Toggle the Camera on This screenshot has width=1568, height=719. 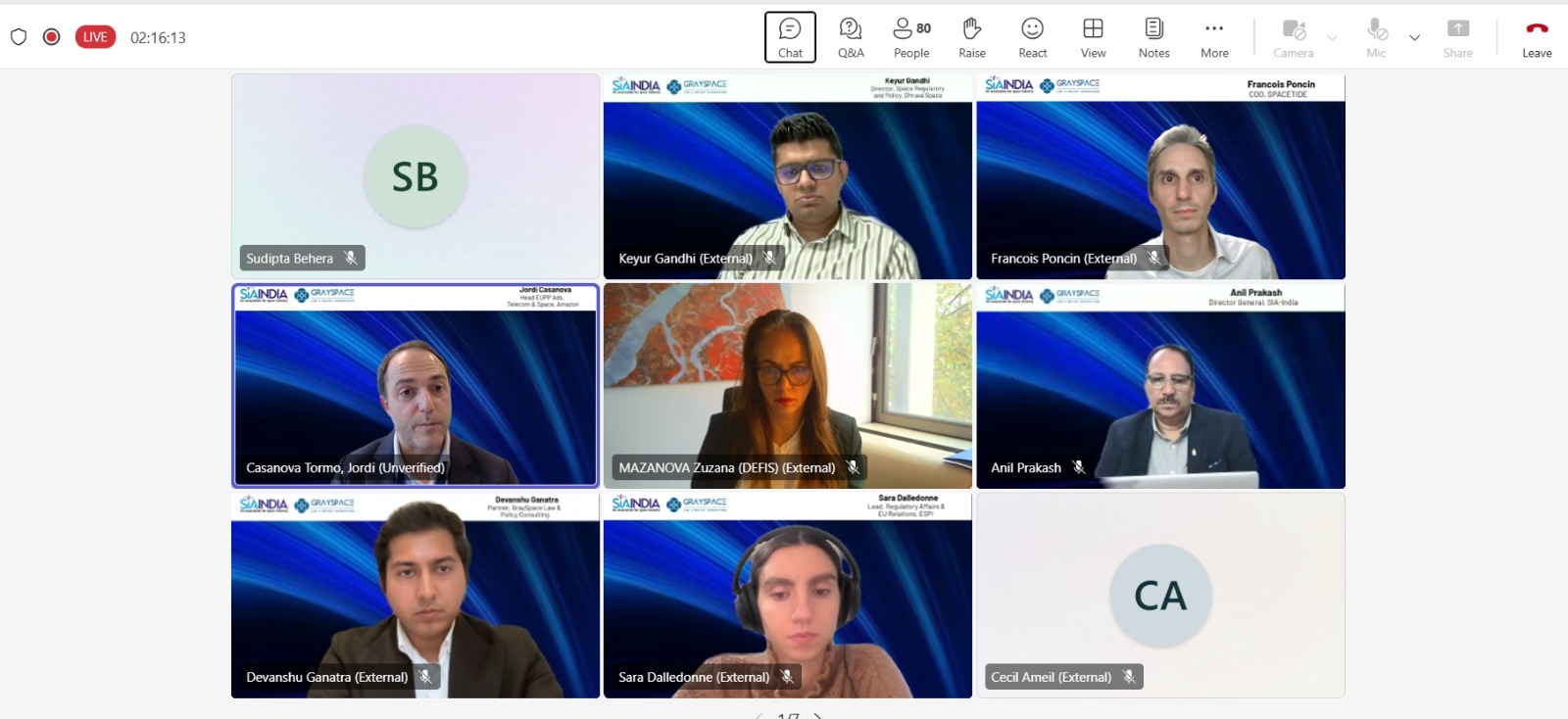pyautogui.click(x=1293, y=37)
